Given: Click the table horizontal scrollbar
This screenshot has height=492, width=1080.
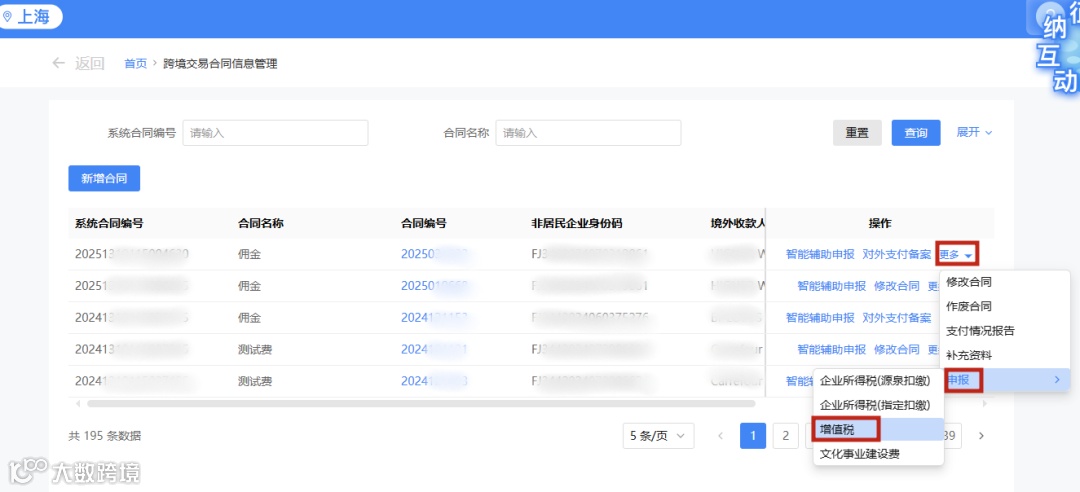Looking at the screenshot, I should 421,403.
